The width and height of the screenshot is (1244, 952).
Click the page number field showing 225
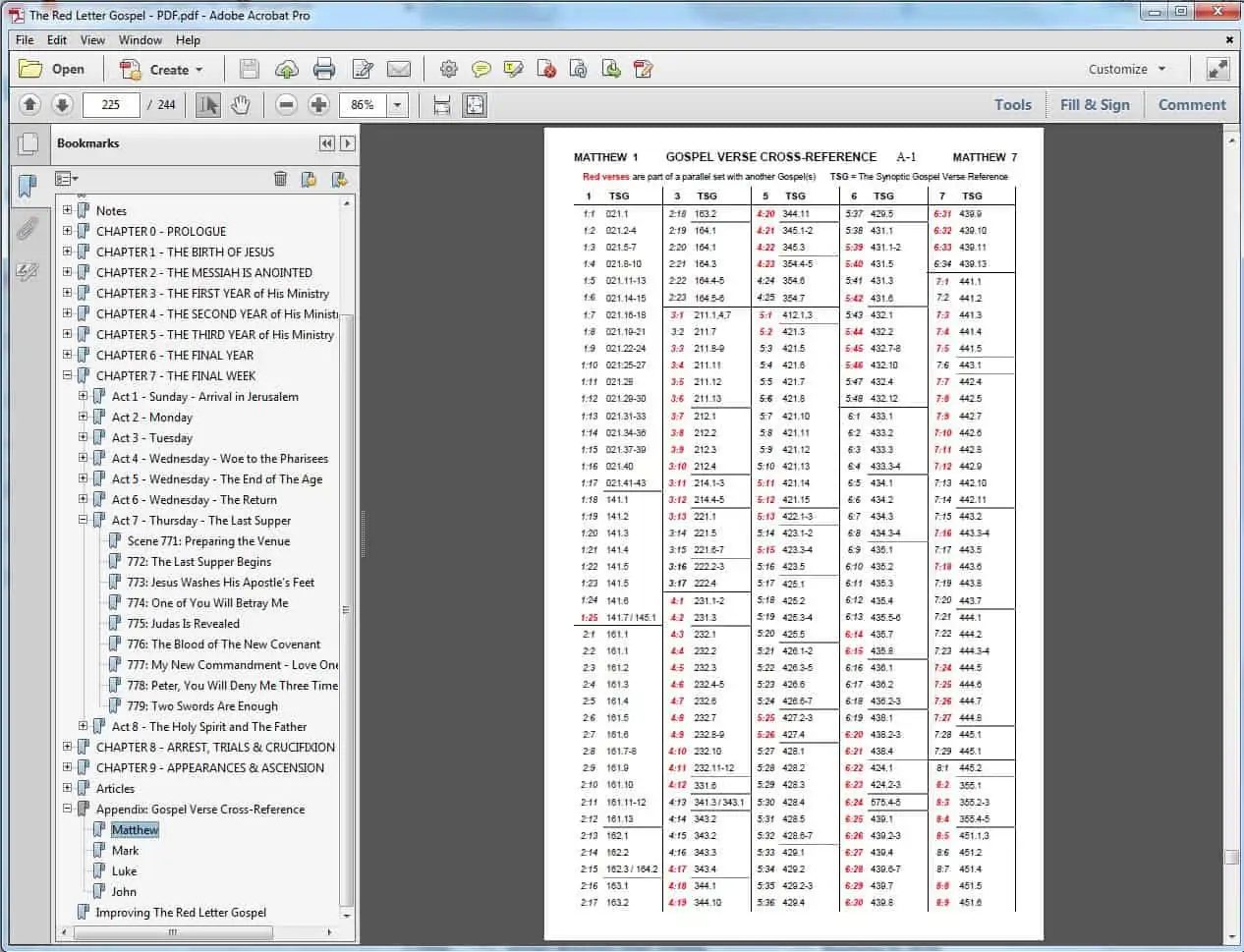coord(111,104)
